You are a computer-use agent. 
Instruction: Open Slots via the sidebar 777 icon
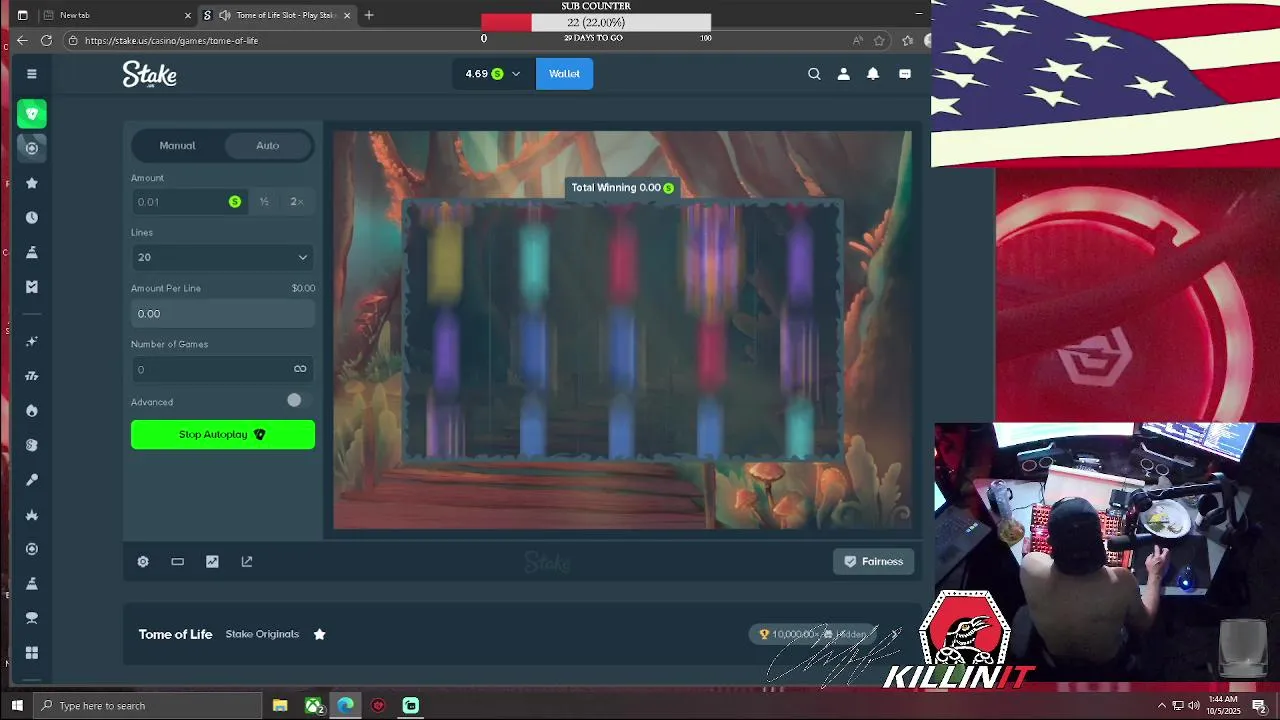pyautogui.click(x=32, y=376)
